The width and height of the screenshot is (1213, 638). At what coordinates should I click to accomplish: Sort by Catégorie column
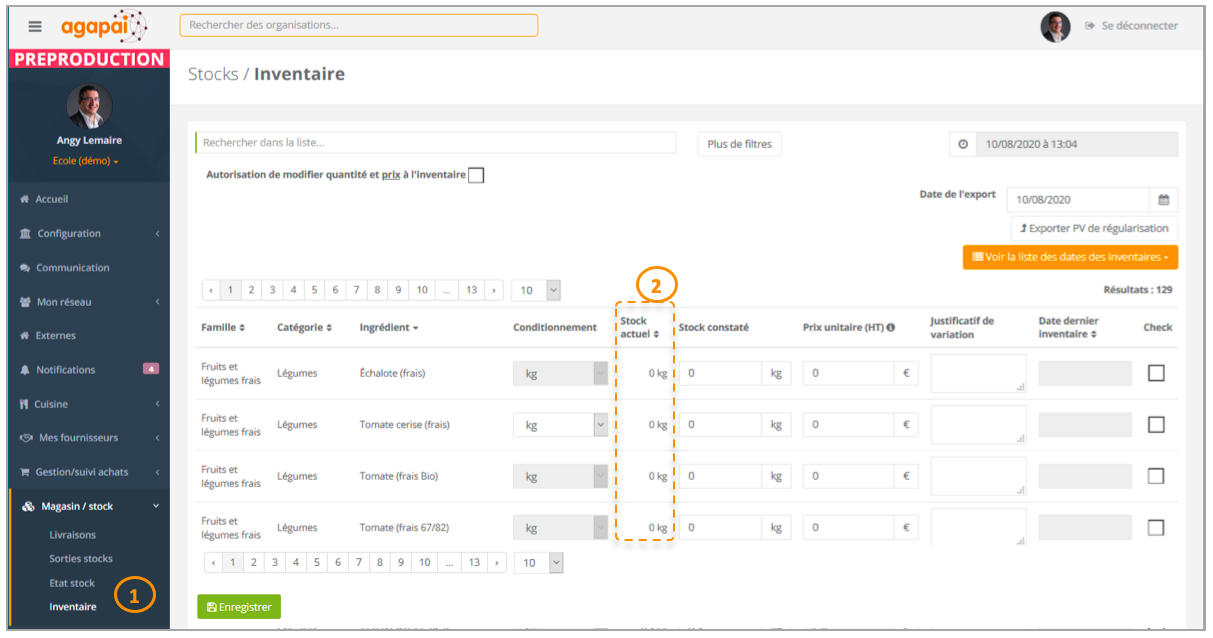(304, 327)
